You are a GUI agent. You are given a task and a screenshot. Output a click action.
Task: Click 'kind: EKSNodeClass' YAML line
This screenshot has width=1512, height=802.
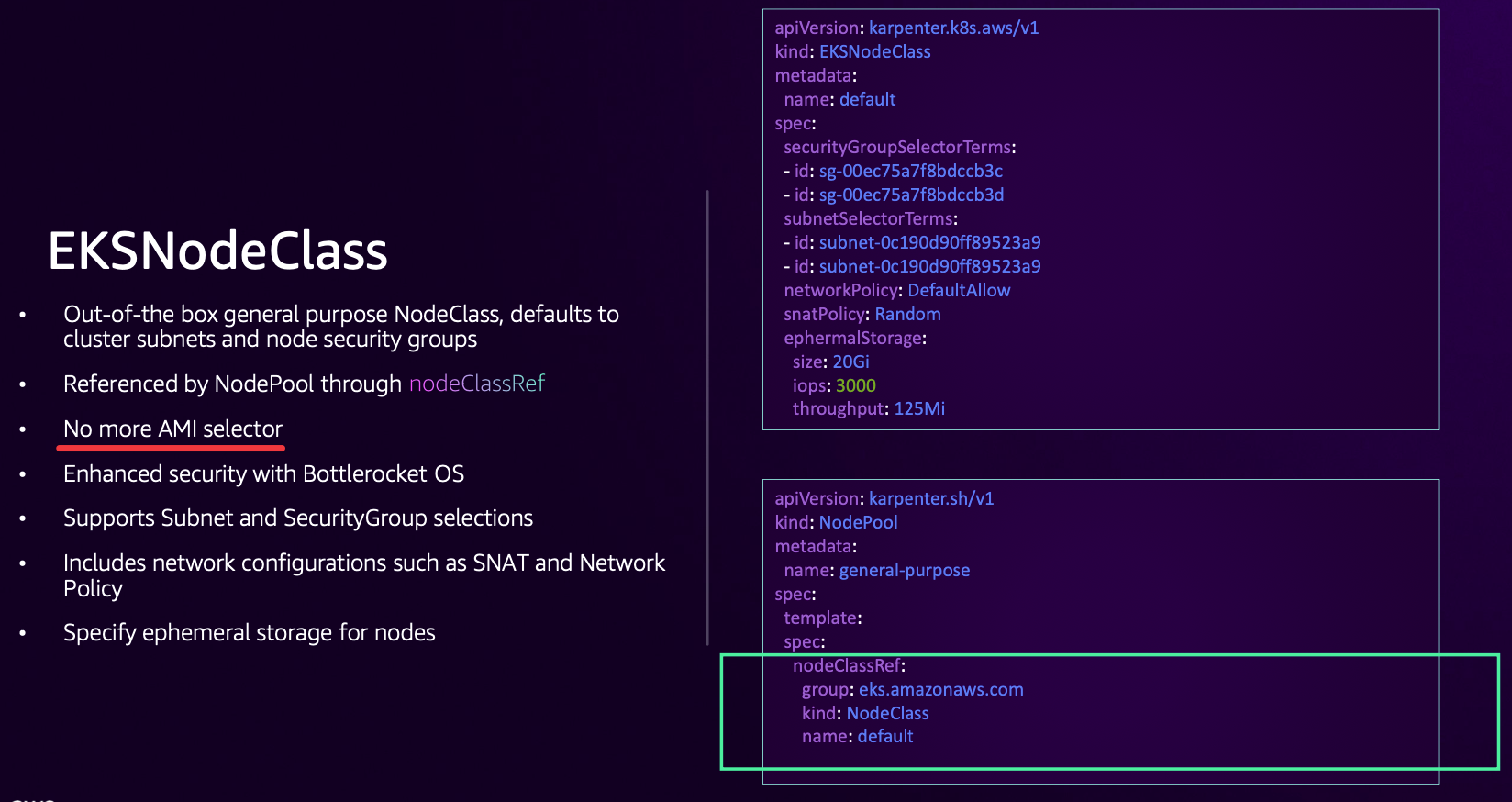tap(852, 52)
